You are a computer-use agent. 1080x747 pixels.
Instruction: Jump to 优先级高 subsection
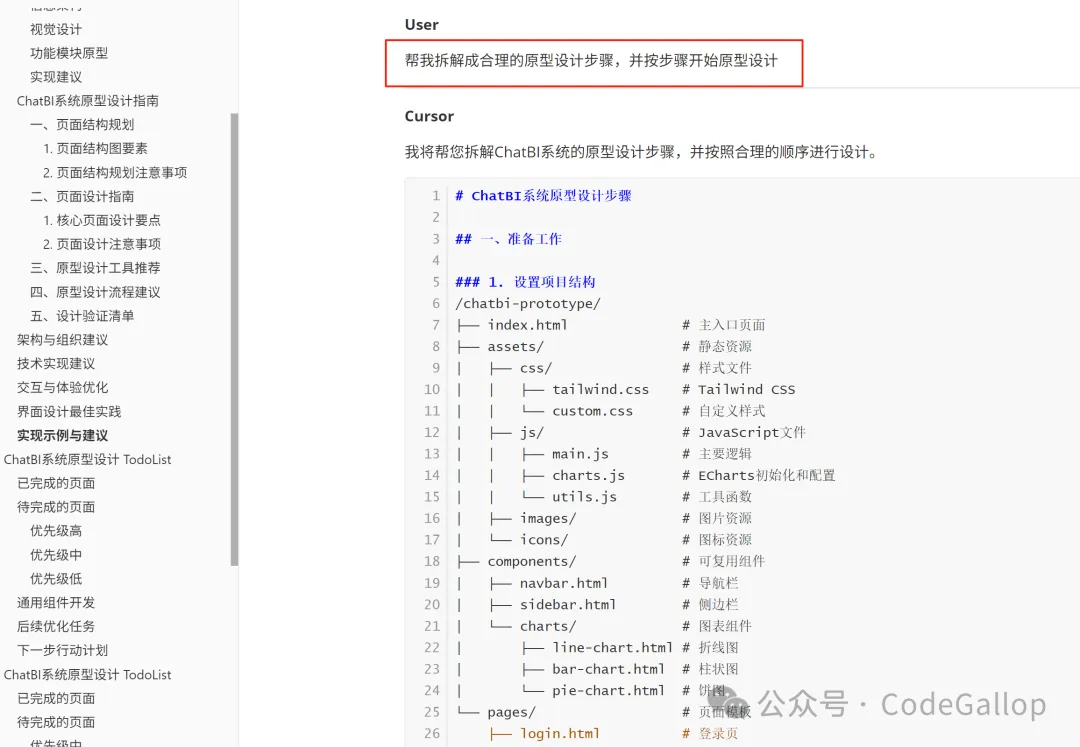tap(56, 531)
